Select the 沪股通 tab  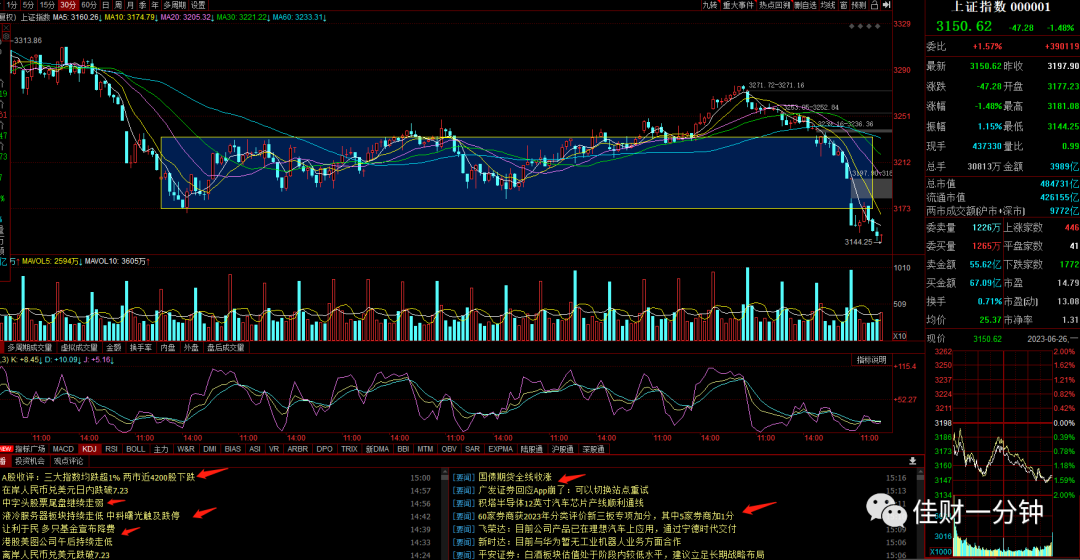tap(562, 449)
